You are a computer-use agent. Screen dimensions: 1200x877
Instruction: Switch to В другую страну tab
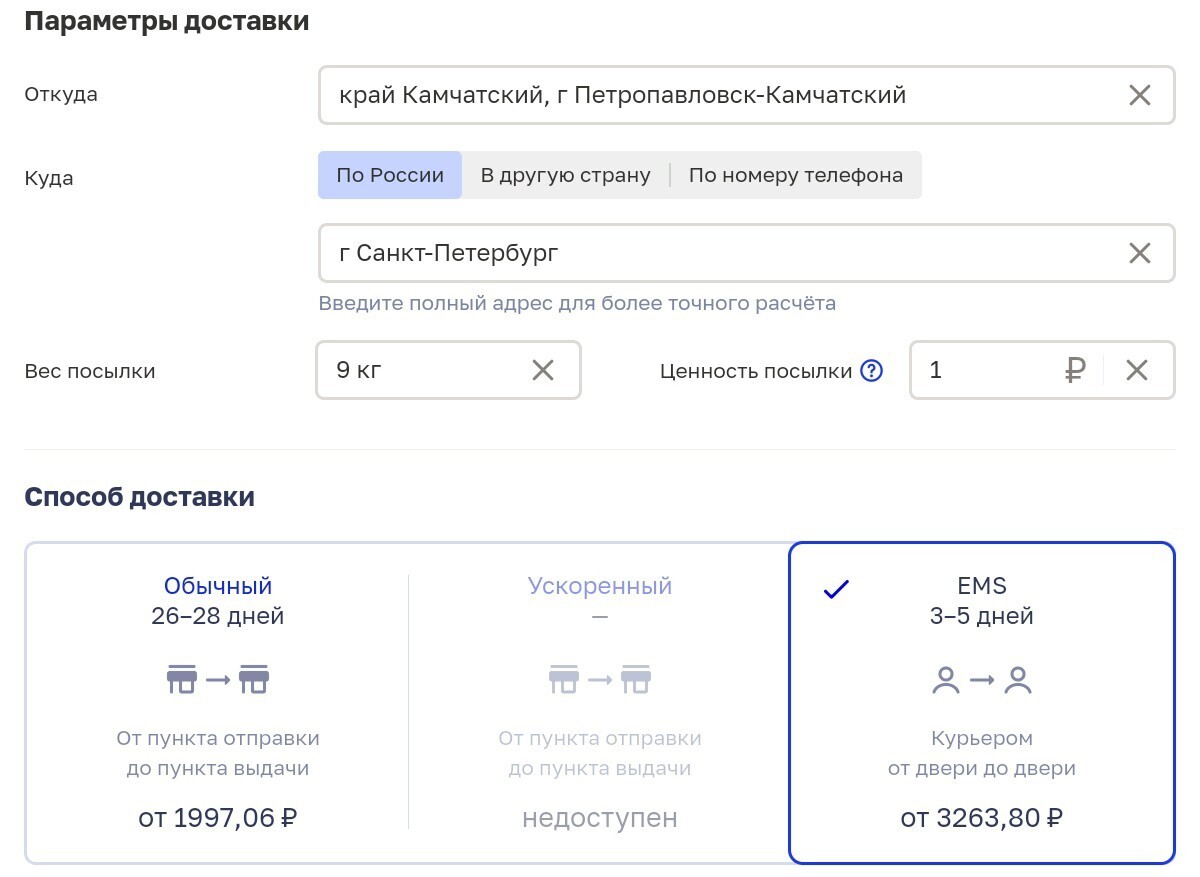[565, 175]
